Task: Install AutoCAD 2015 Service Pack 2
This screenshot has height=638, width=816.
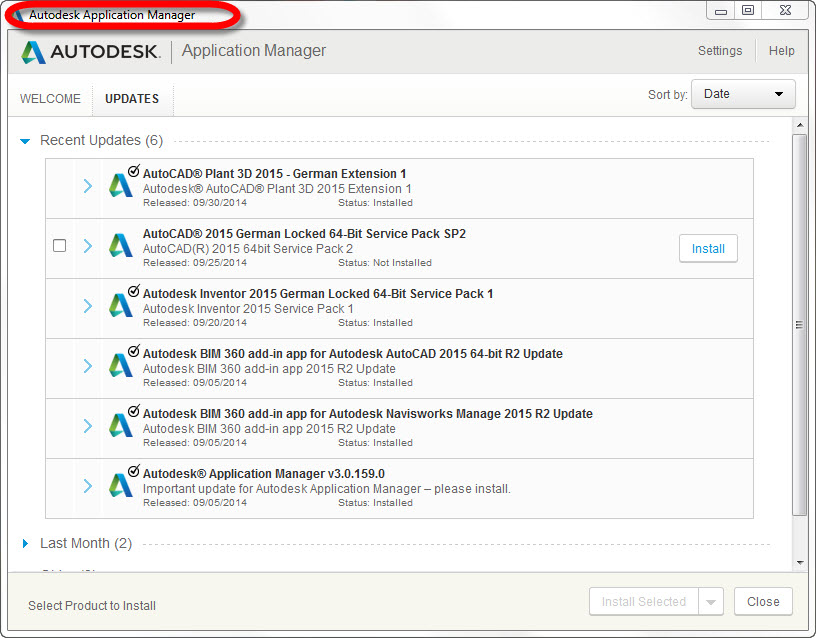Action: 708,249
